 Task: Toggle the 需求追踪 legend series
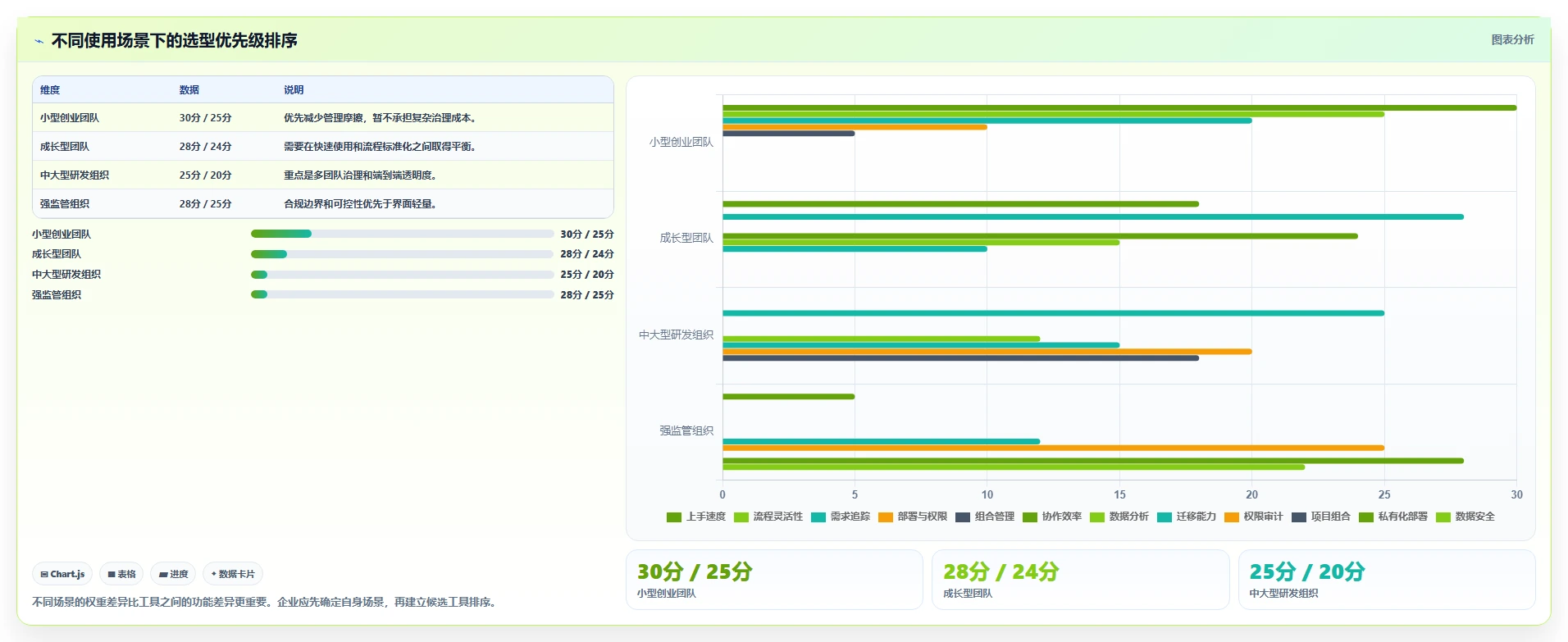pos(841,517)
